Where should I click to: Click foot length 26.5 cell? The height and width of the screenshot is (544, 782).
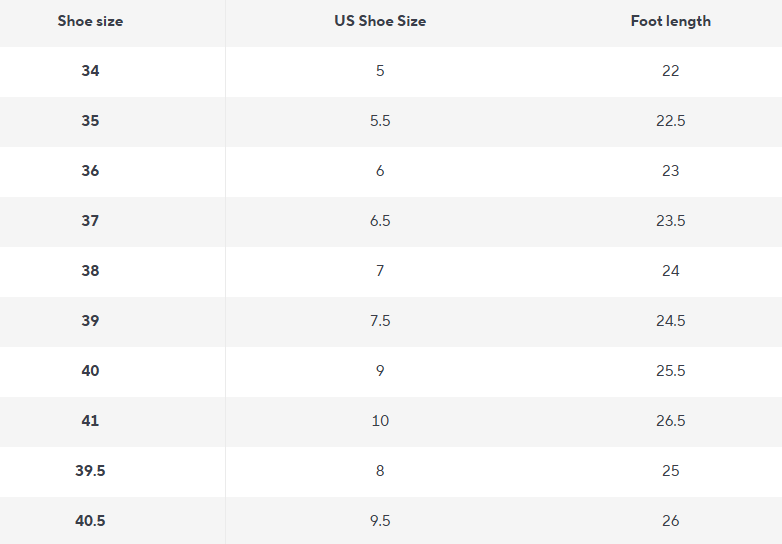pos(670,421)
